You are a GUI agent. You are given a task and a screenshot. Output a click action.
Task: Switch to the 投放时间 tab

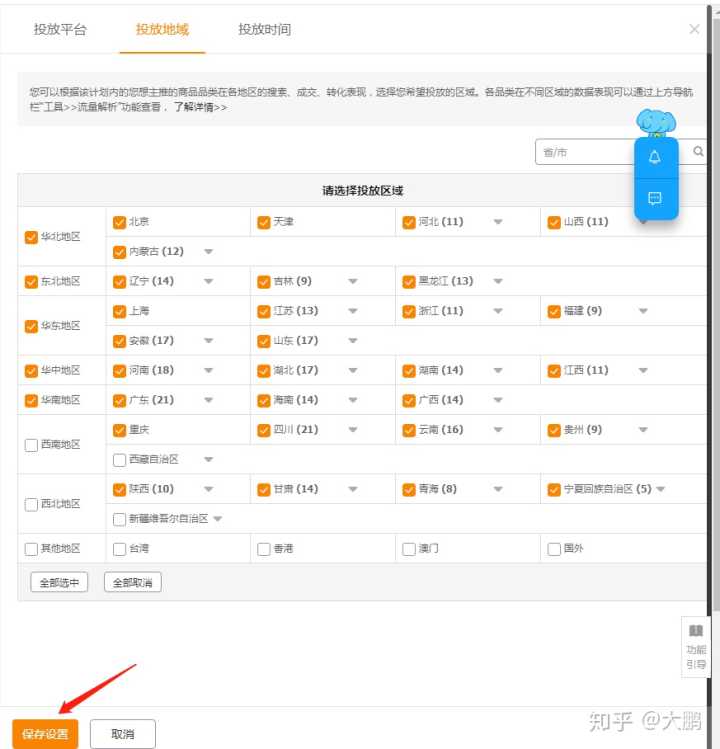point(264,30)
